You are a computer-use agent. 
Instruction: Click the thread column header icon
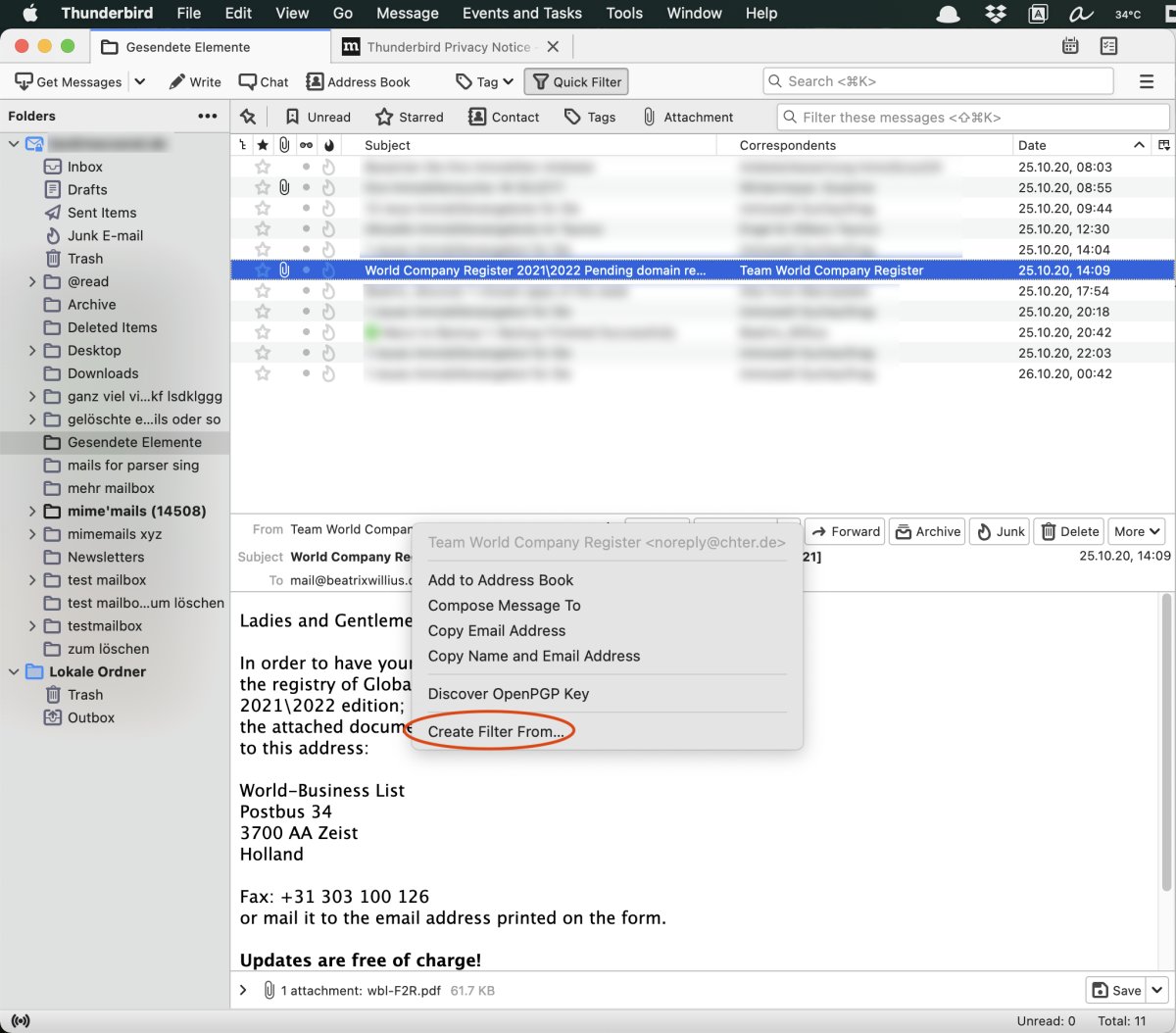(242, 145)
